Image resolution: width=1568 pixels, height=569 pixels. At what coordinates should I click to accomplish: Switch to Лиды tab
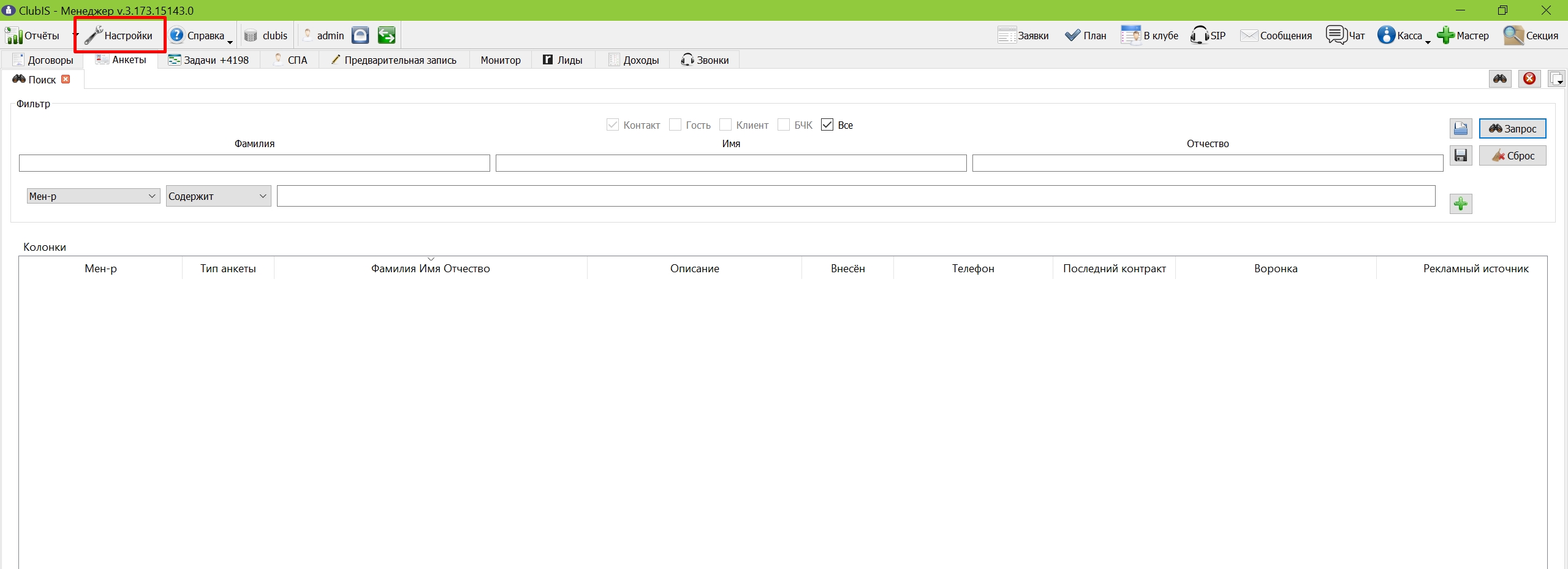pos(562,60)
